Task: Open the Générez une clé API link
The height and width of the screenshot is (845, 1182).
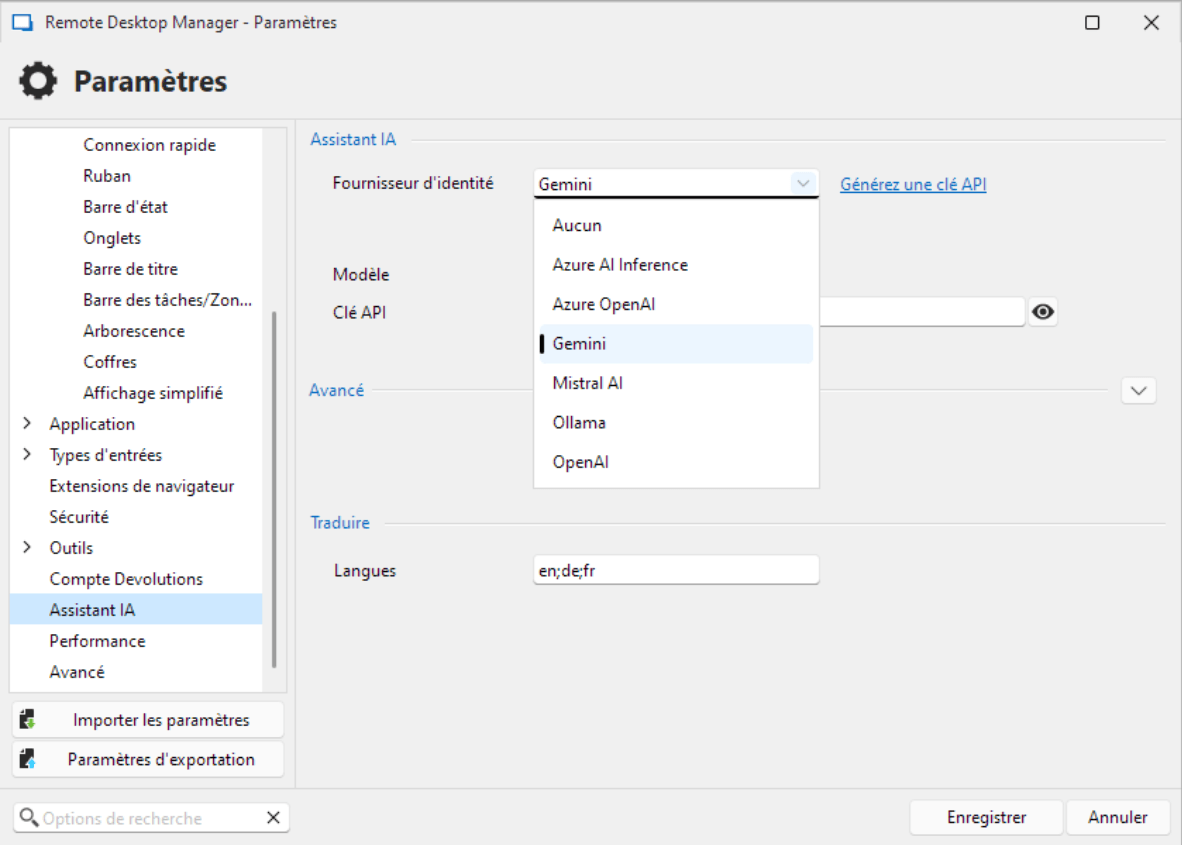Action: coord(913,184)
